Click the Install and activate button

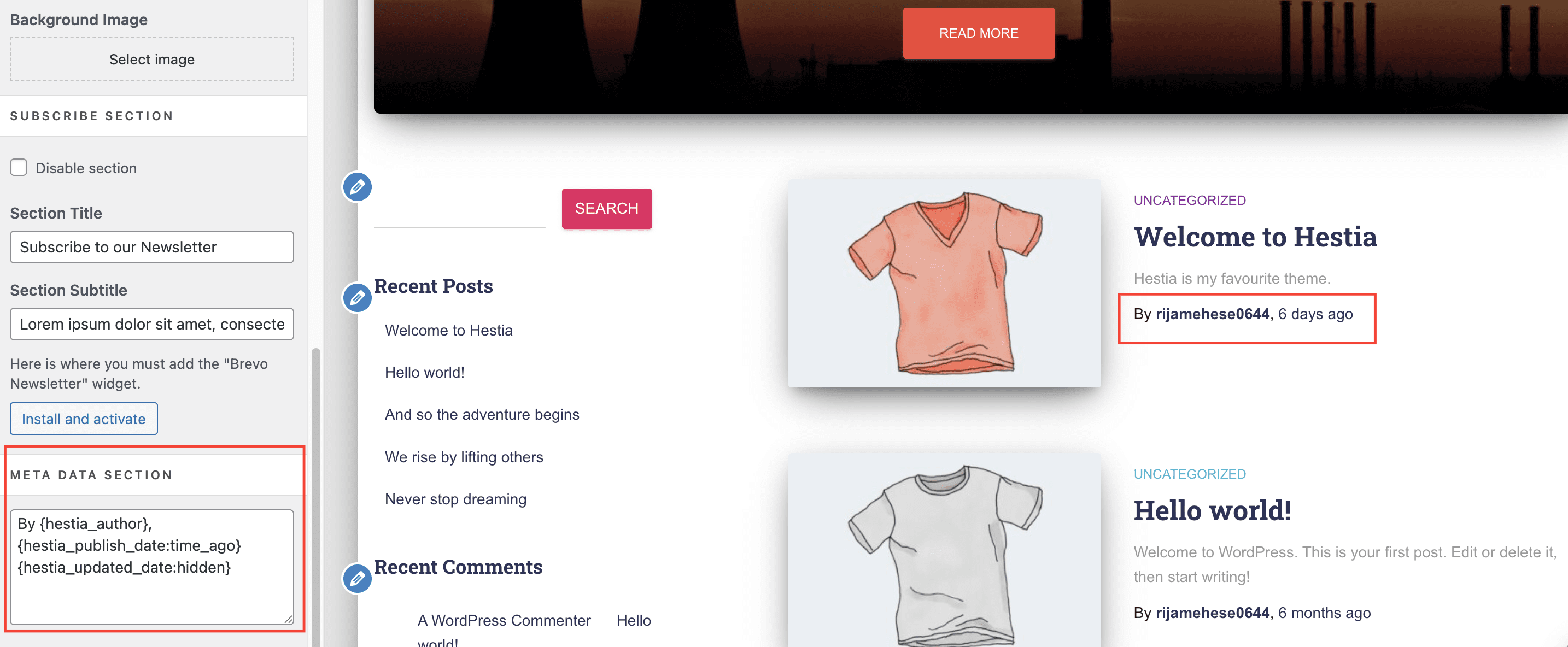(x=84, y=419)
